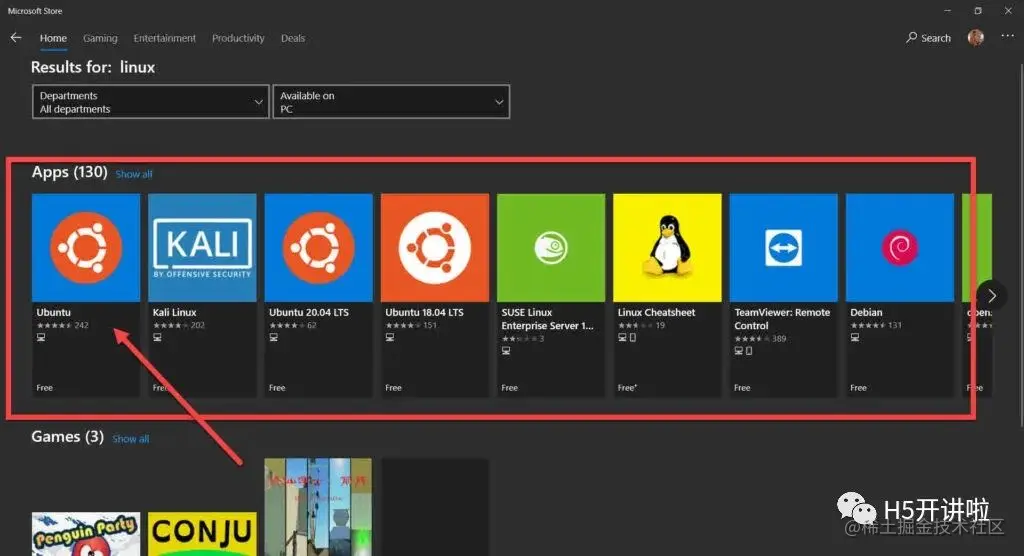Open the three-dot more options menu
Image resolution: width=1024 pixels, height=556 pixels.
point(1008,37)
